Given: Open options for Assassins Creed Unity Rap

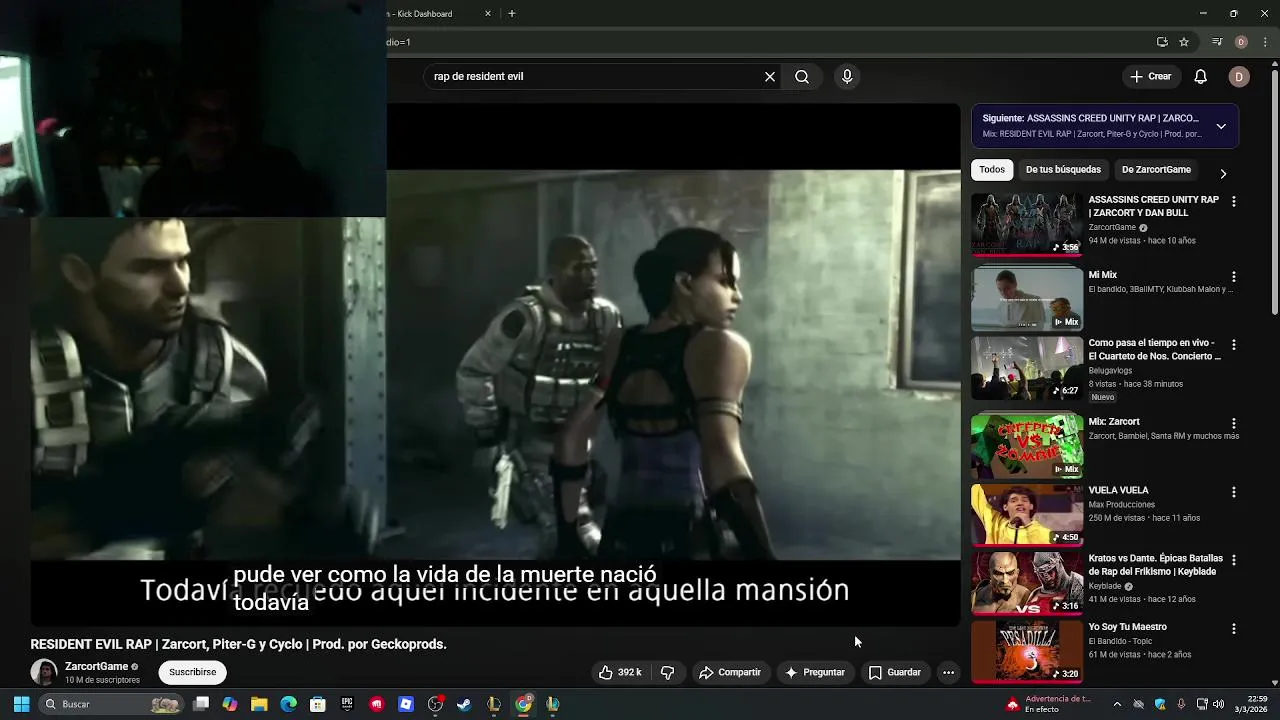Looking at the screenshot, I should 1234,202.
